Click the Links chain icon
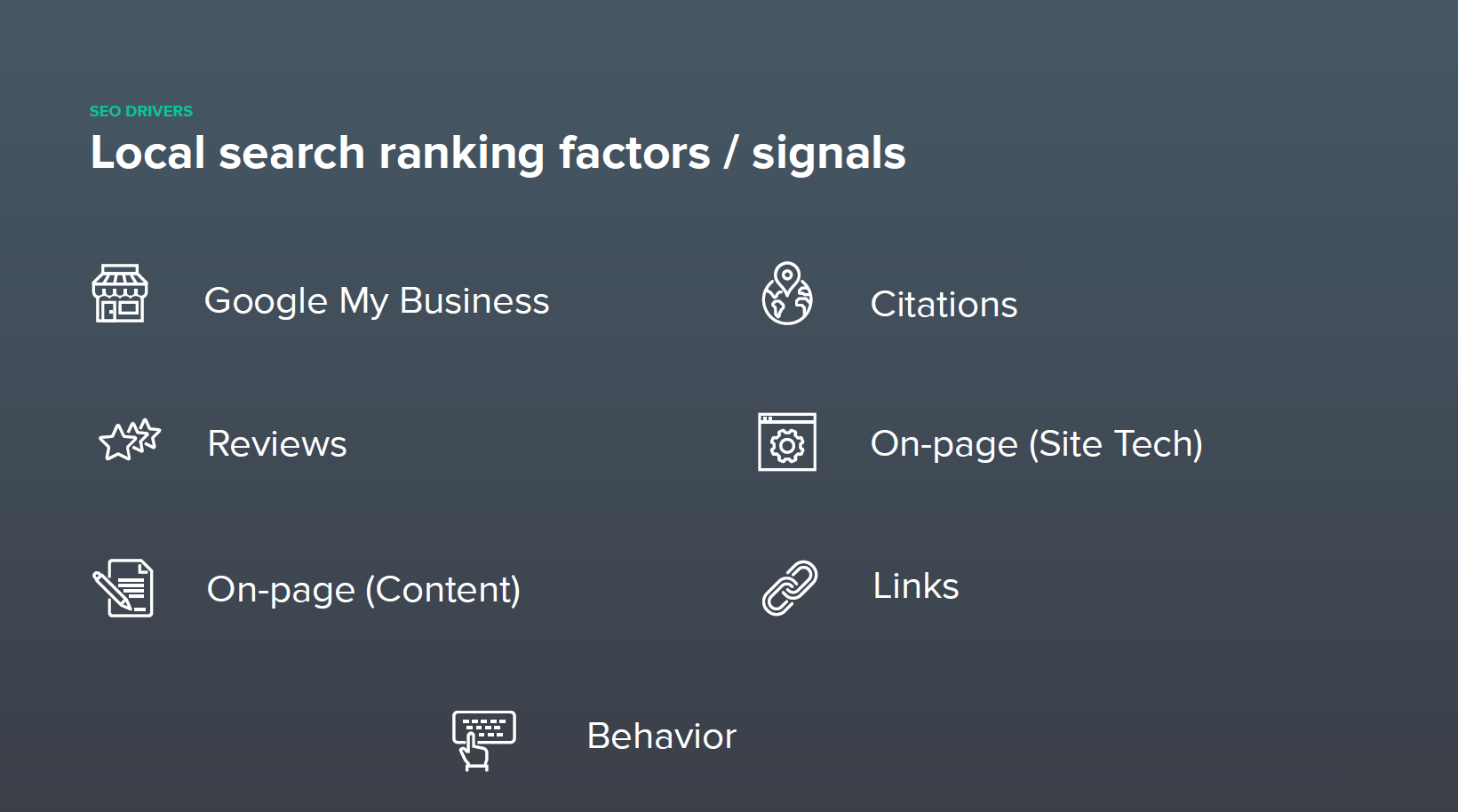This screenshot has width=1458, height=812. point(790,587)
